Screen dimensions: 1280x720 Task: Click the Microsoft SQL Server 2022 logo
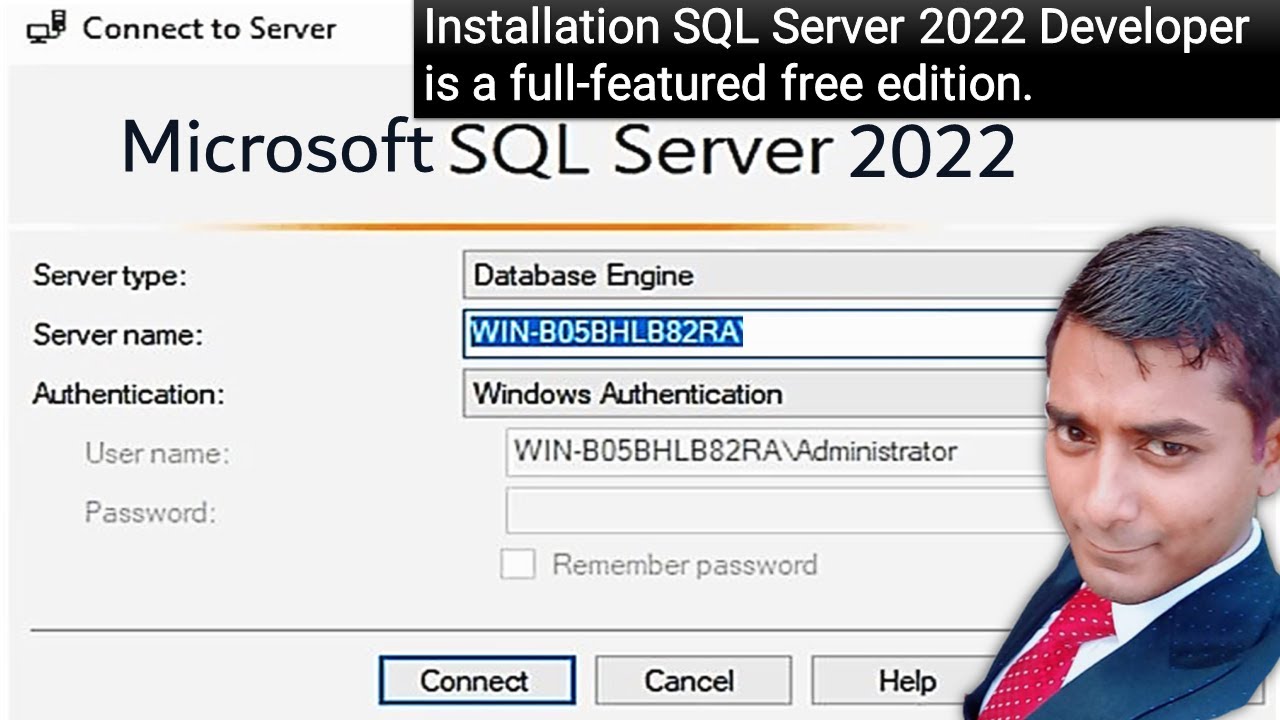click(568, 150)
